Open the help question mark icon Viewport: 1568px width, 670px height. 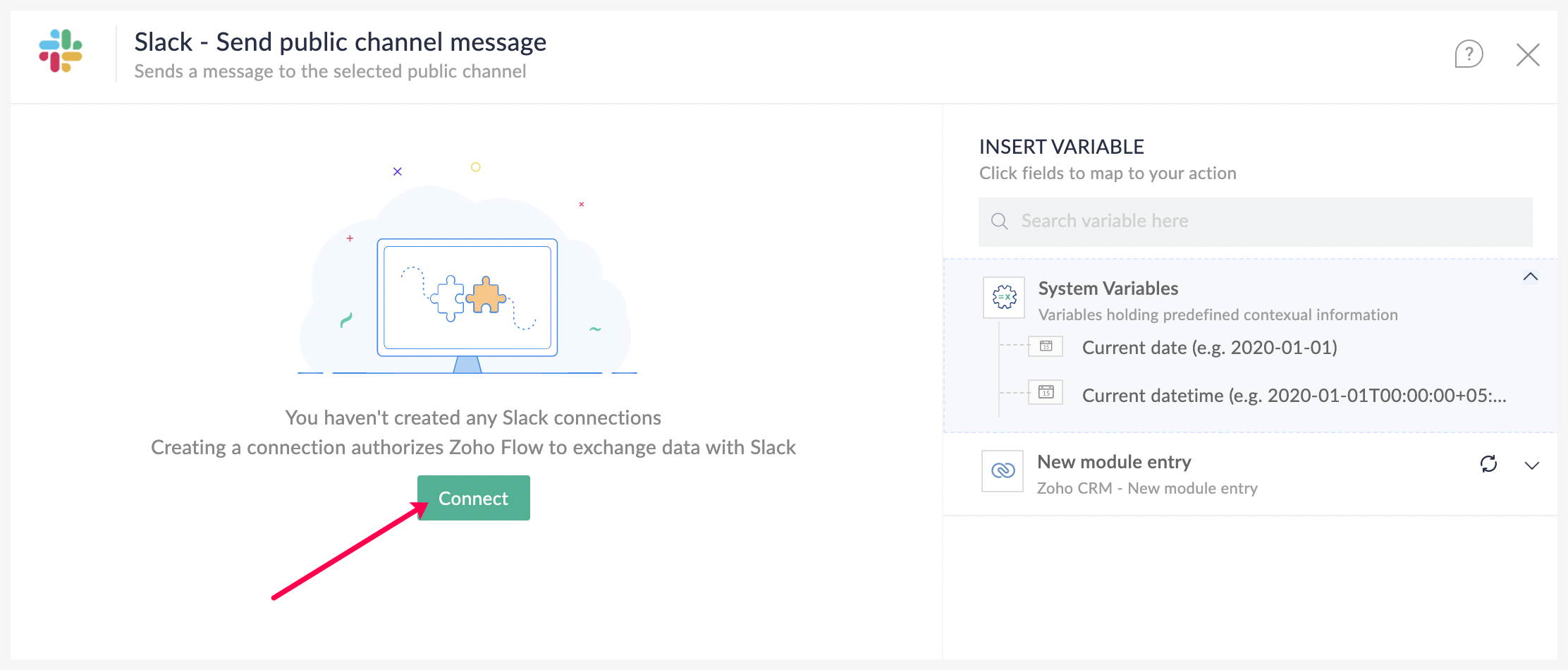[x=1469, y=54]
